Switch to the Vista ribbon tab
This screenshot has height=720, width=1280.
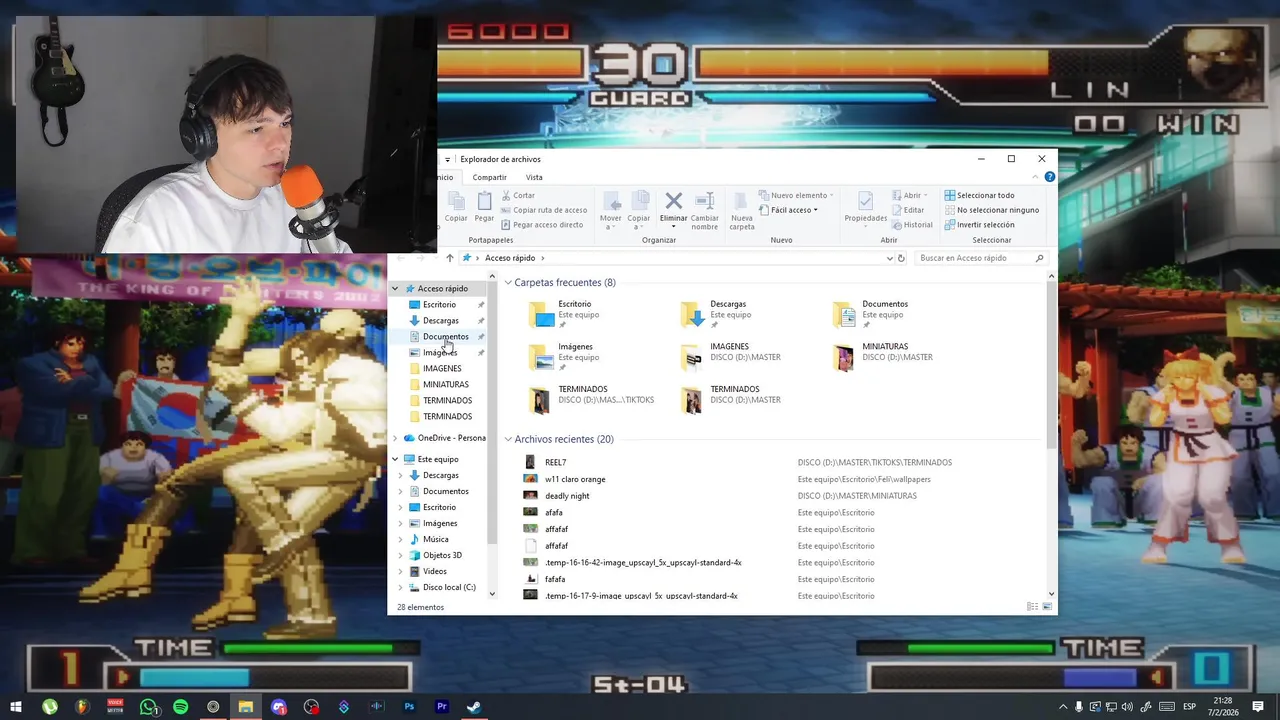[x=534, y=177]
